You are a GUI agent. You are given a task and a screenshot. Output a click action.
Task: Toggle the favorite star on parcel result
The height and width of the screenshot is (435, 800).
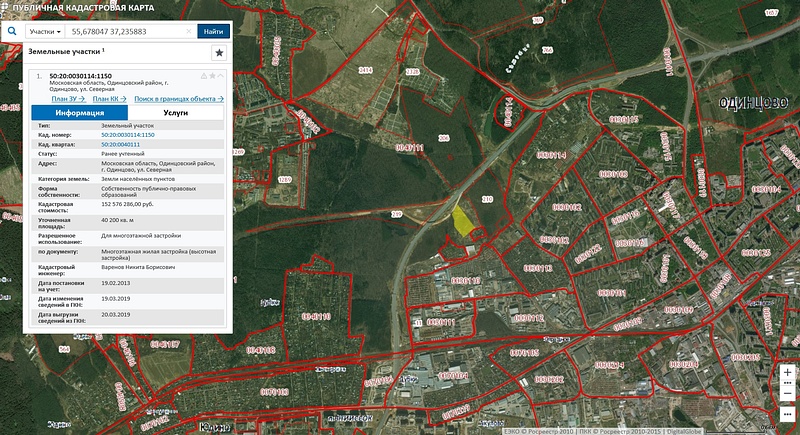(x=213, y=76)
